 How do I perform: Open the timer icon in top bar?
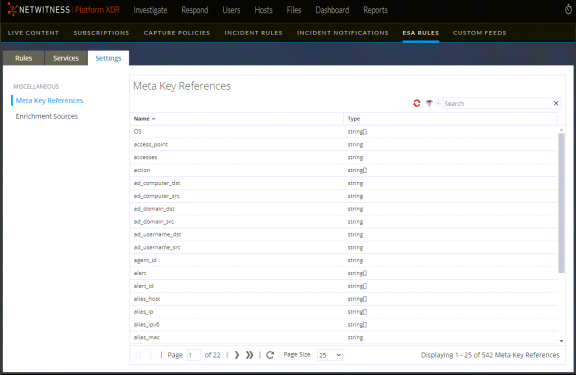568,10
